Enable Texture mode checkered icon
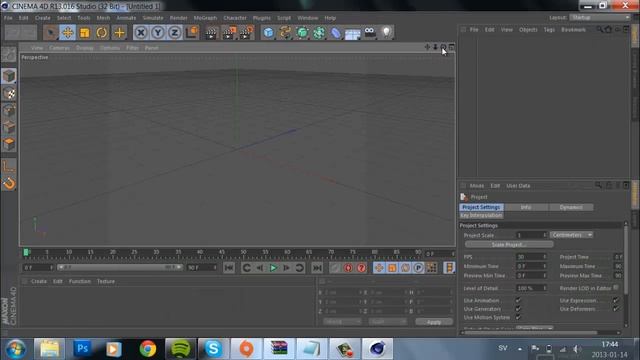The width and height of the screenshot is (640, 360). pyautogui.click(x=9, y=93)
